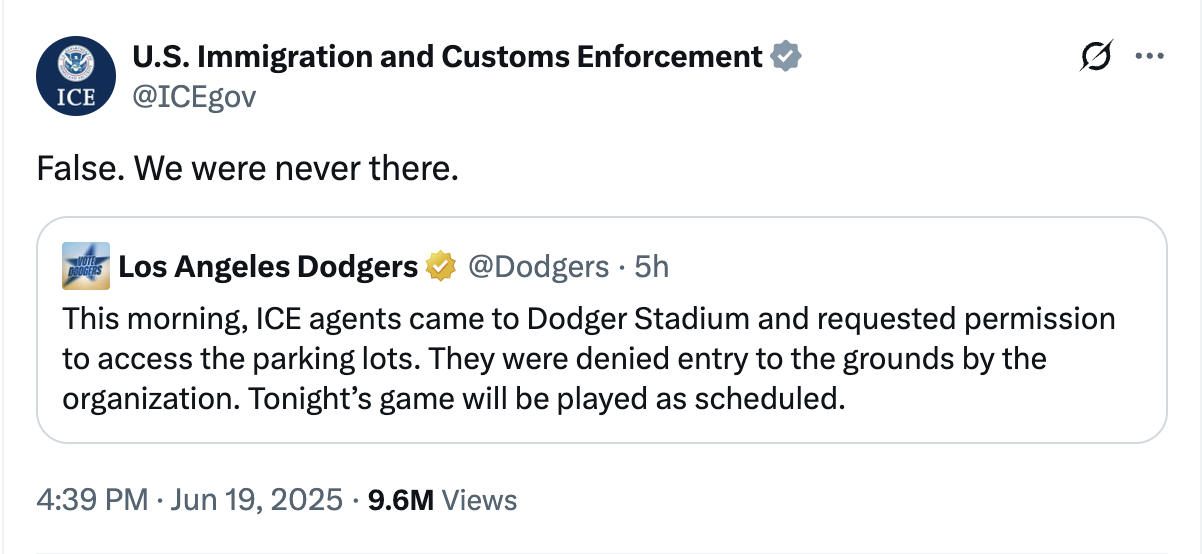This screenshot has width=1202, height=554.
Task: Click the @Dodgers handle
Action: point(537,267)
